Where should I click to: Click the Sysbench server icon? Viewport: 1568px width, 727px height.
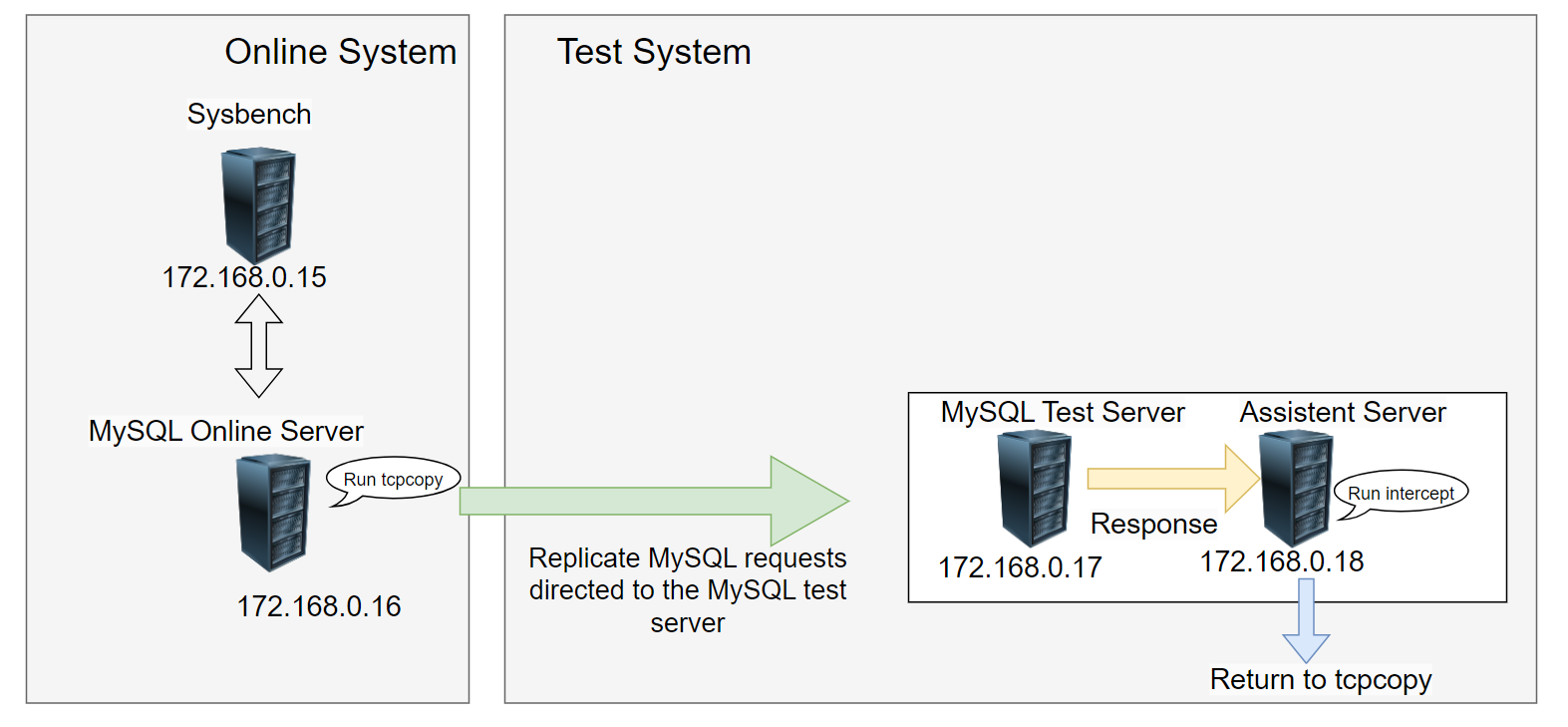259,205
